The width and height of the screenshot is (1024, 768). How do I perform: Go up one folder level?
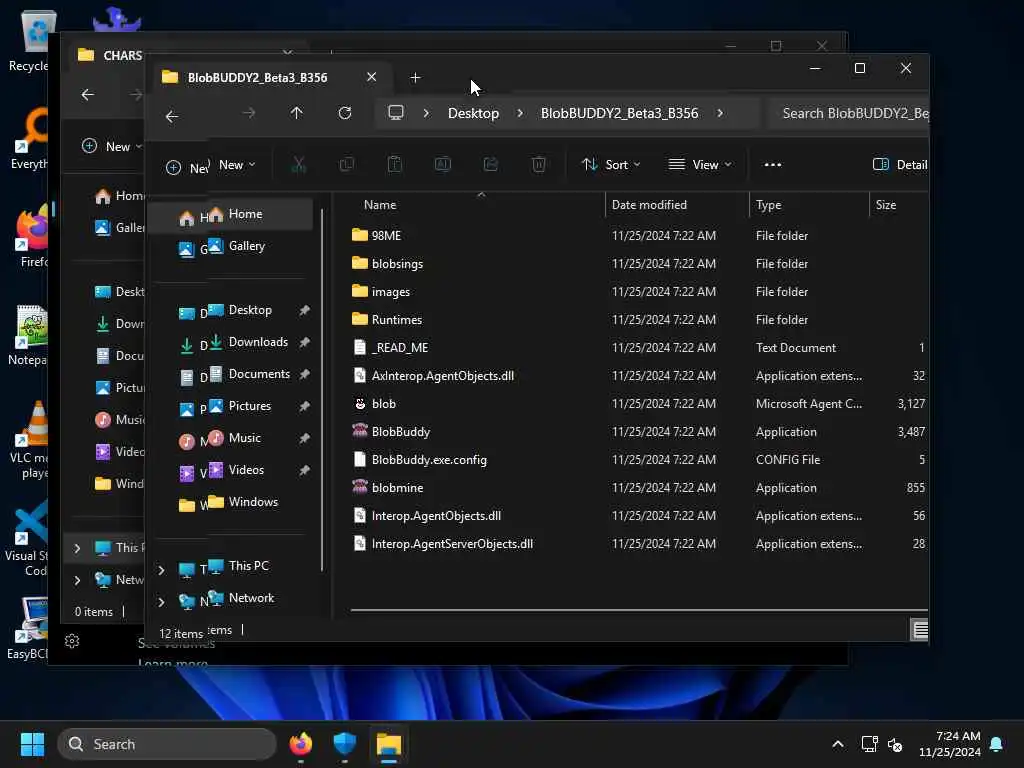(x=296, y=114)
